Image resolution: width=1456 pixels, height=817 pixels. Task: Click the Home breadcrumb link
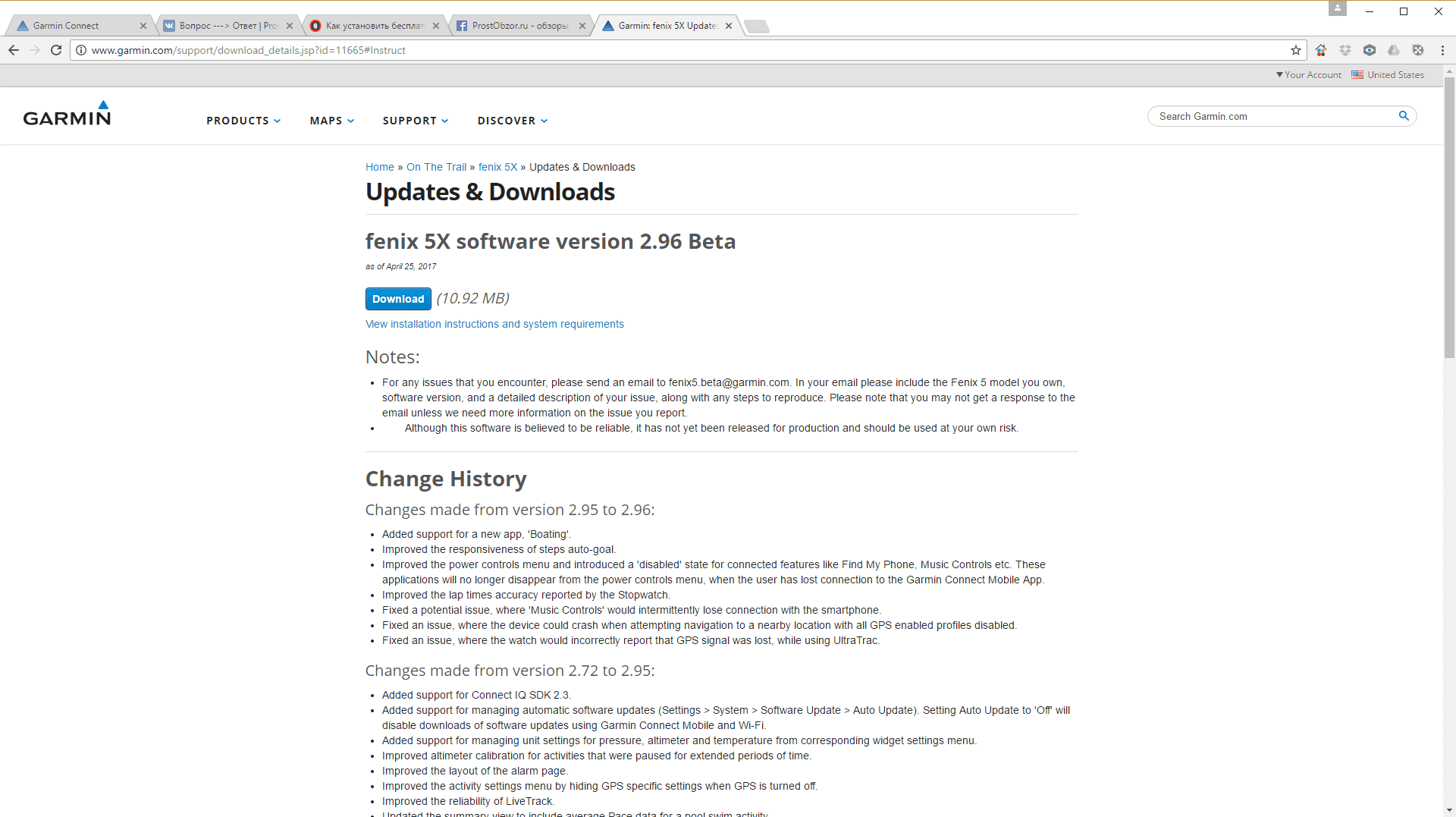[x=380, y=167]
